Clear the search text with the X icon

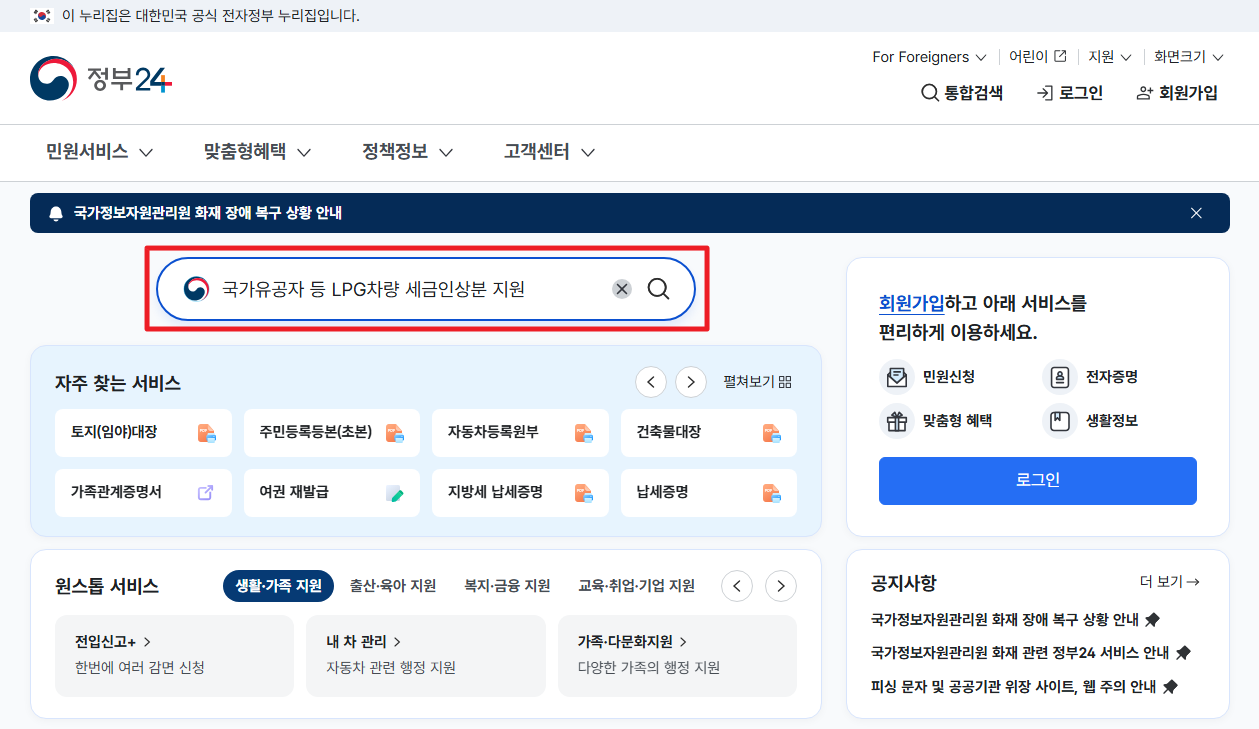(621, 288)
